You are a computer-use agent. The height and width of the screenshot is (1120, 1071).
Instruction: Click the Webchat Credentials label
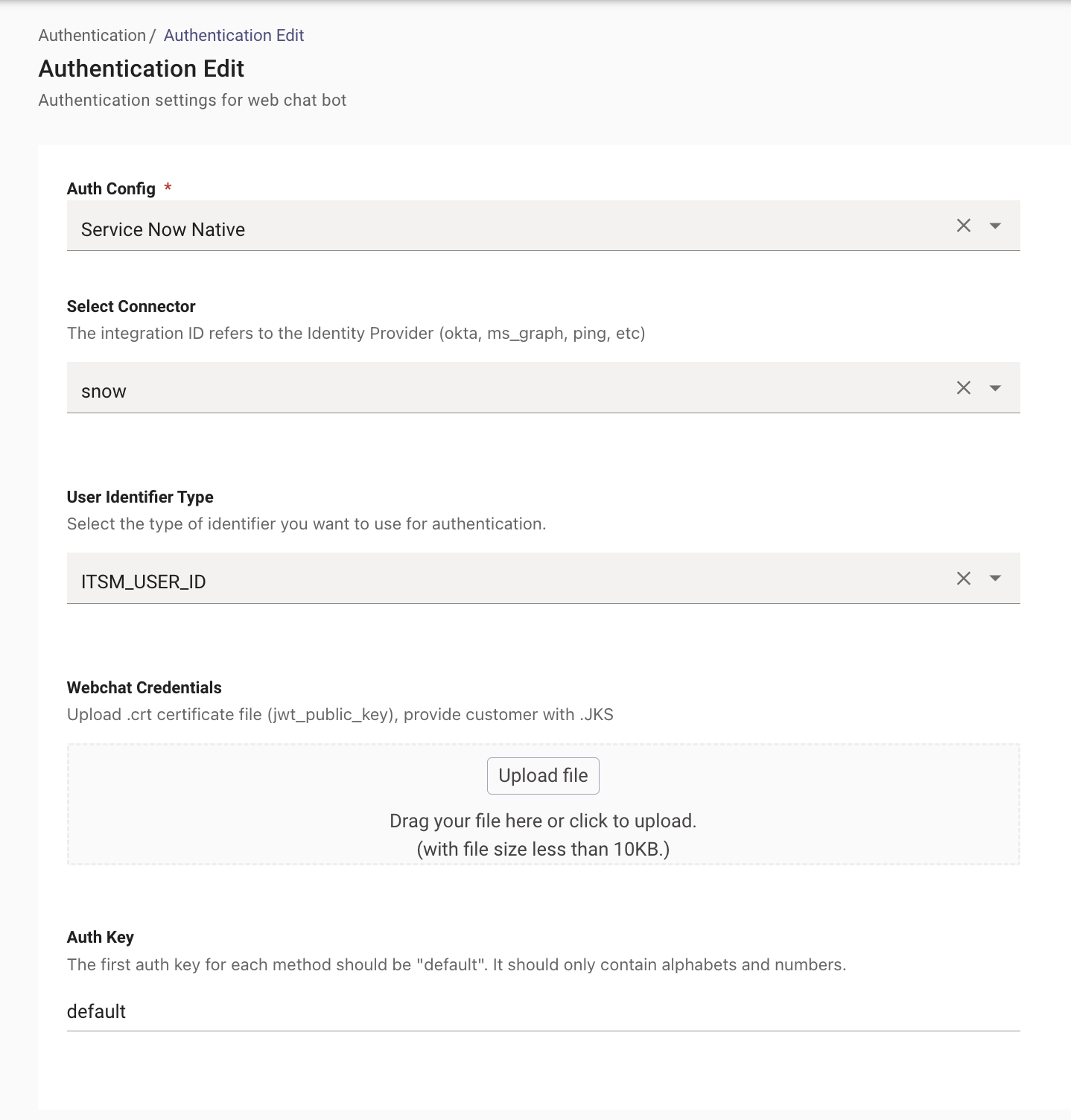click(x=144, y=687)
